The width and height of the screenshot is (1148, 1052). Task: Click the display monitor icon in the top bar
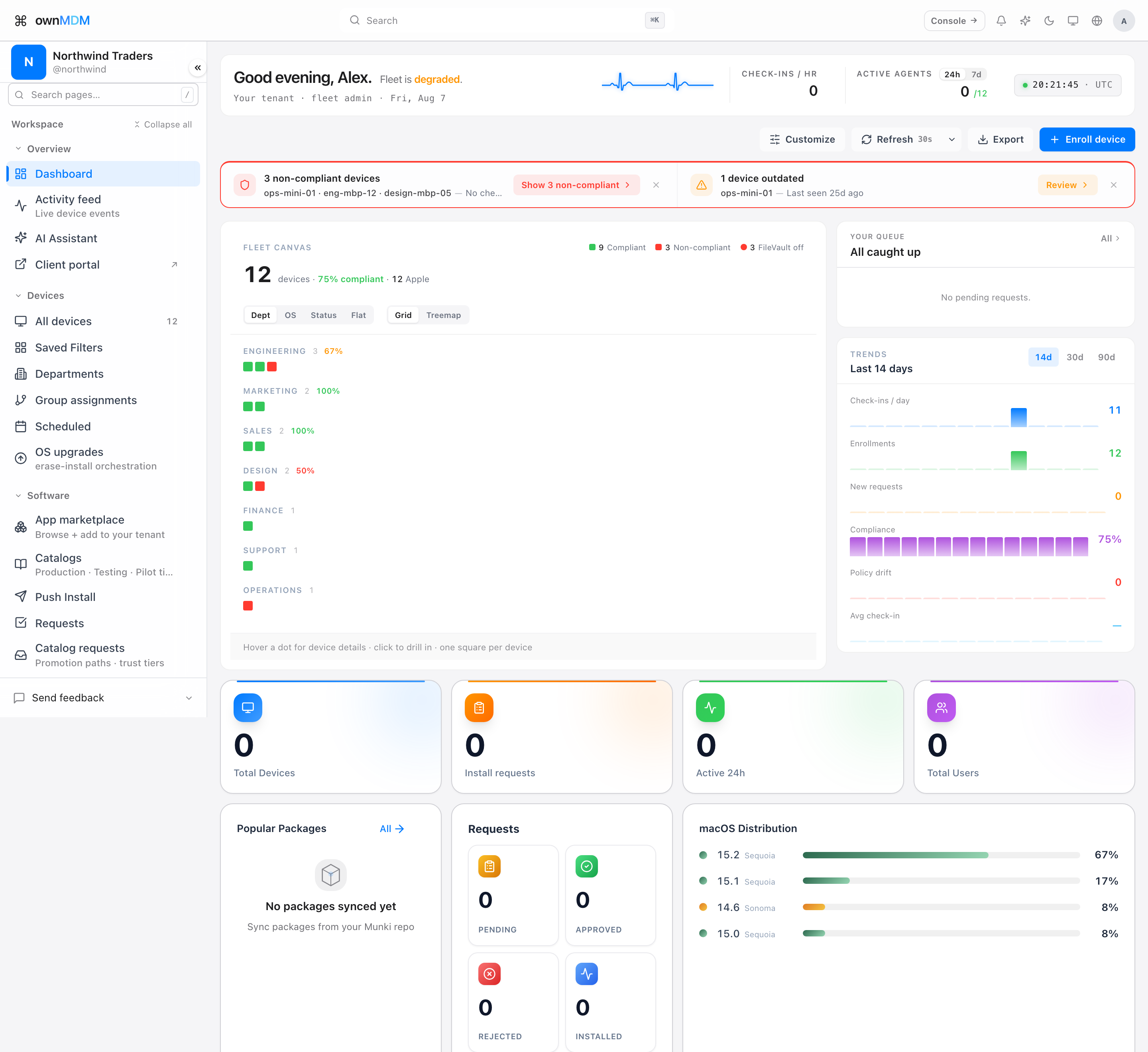(x=1073, y=20)
